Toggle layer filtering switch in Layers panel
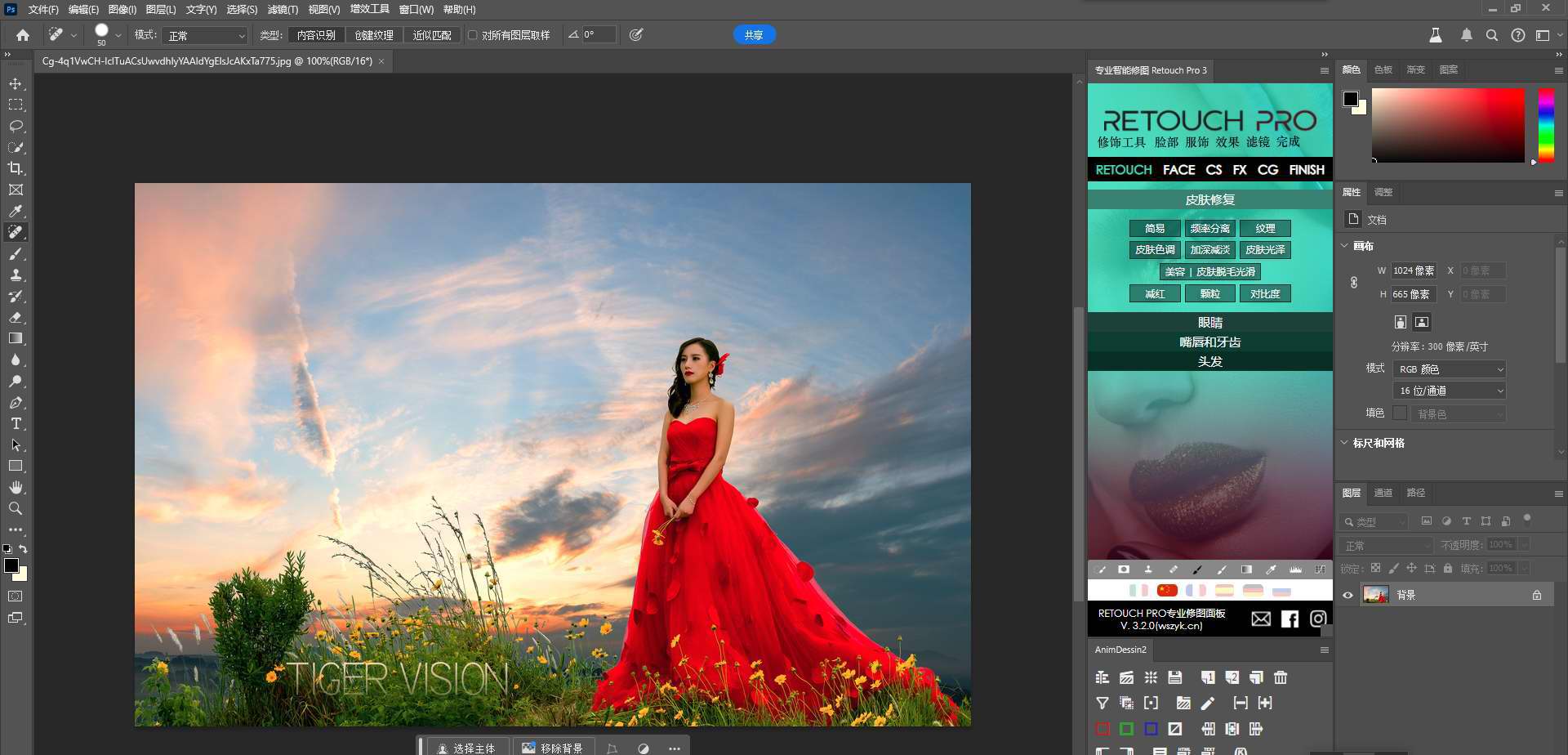 tap(1527, 519)
